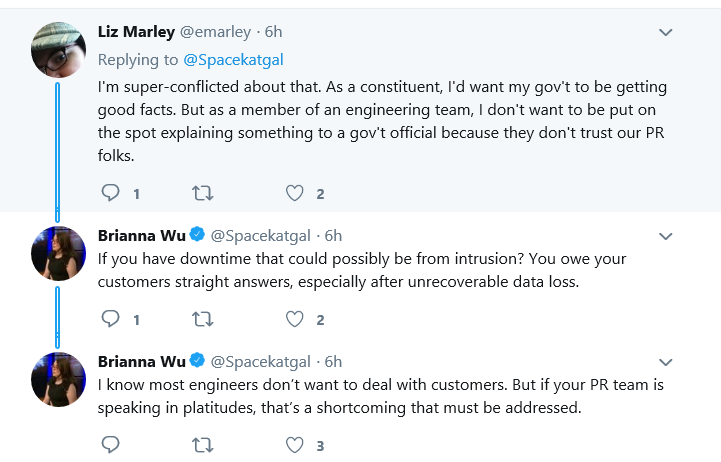Like the tweet about speaking in platitudes

294,445
